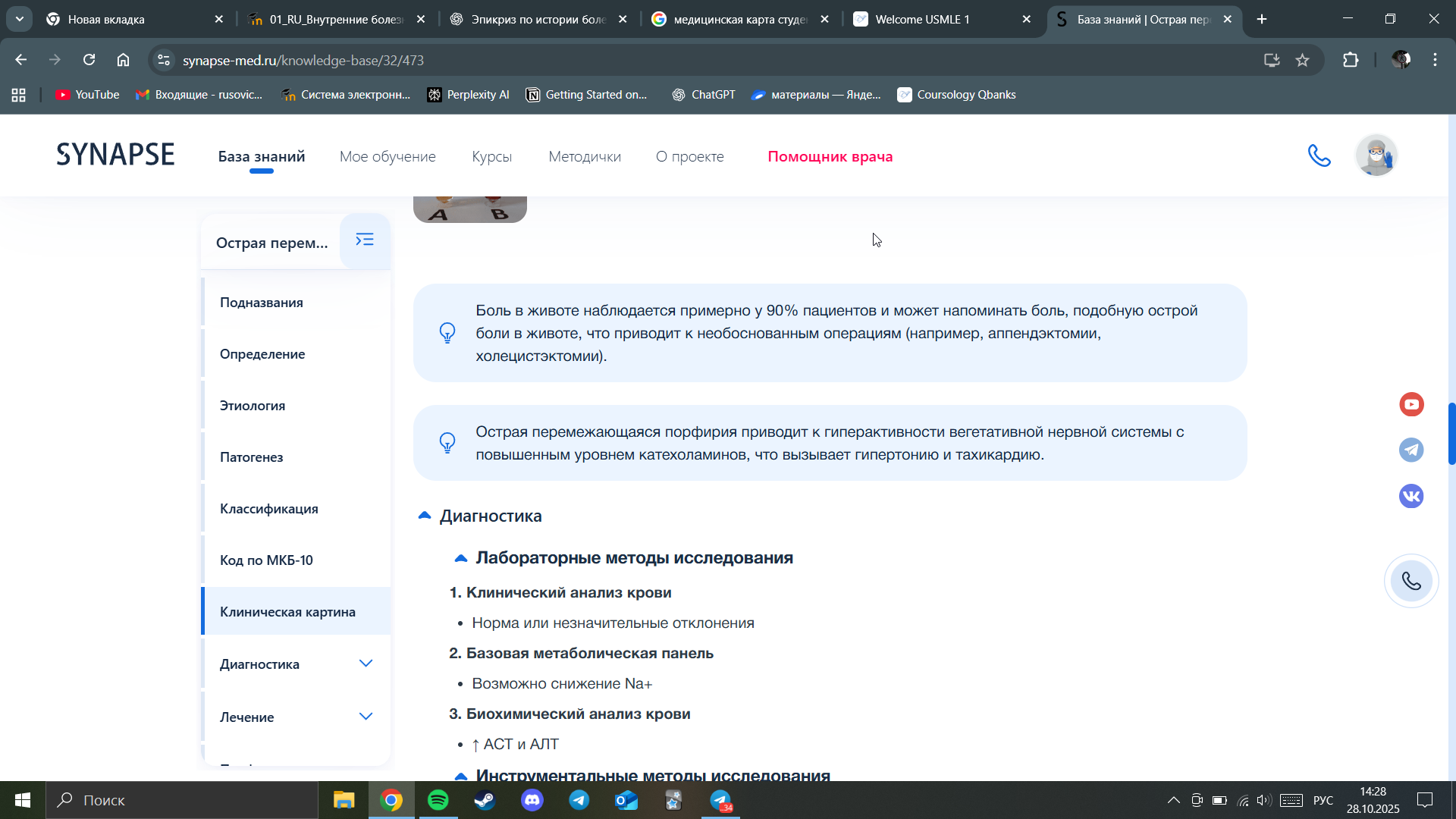The height and width of the screenshot is (819, 1456).
Task: Open the YouTube floating social button
Action: 1411,405
